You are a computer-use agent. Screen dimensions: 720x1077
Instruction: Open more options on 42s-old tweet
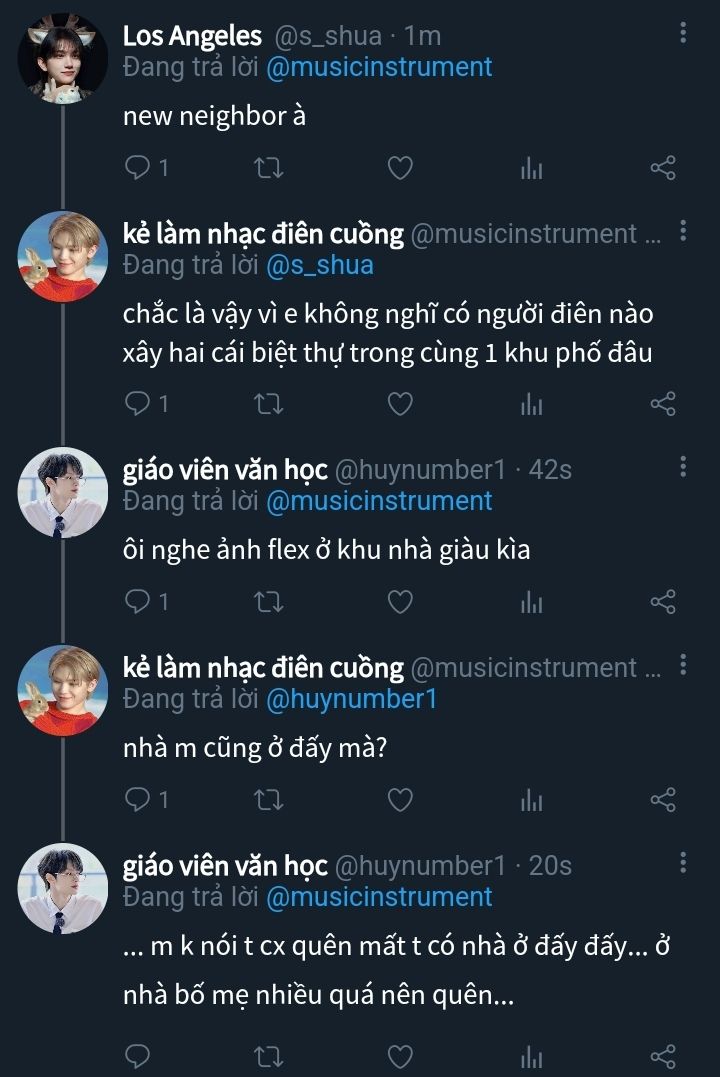(x=683, y=467)
